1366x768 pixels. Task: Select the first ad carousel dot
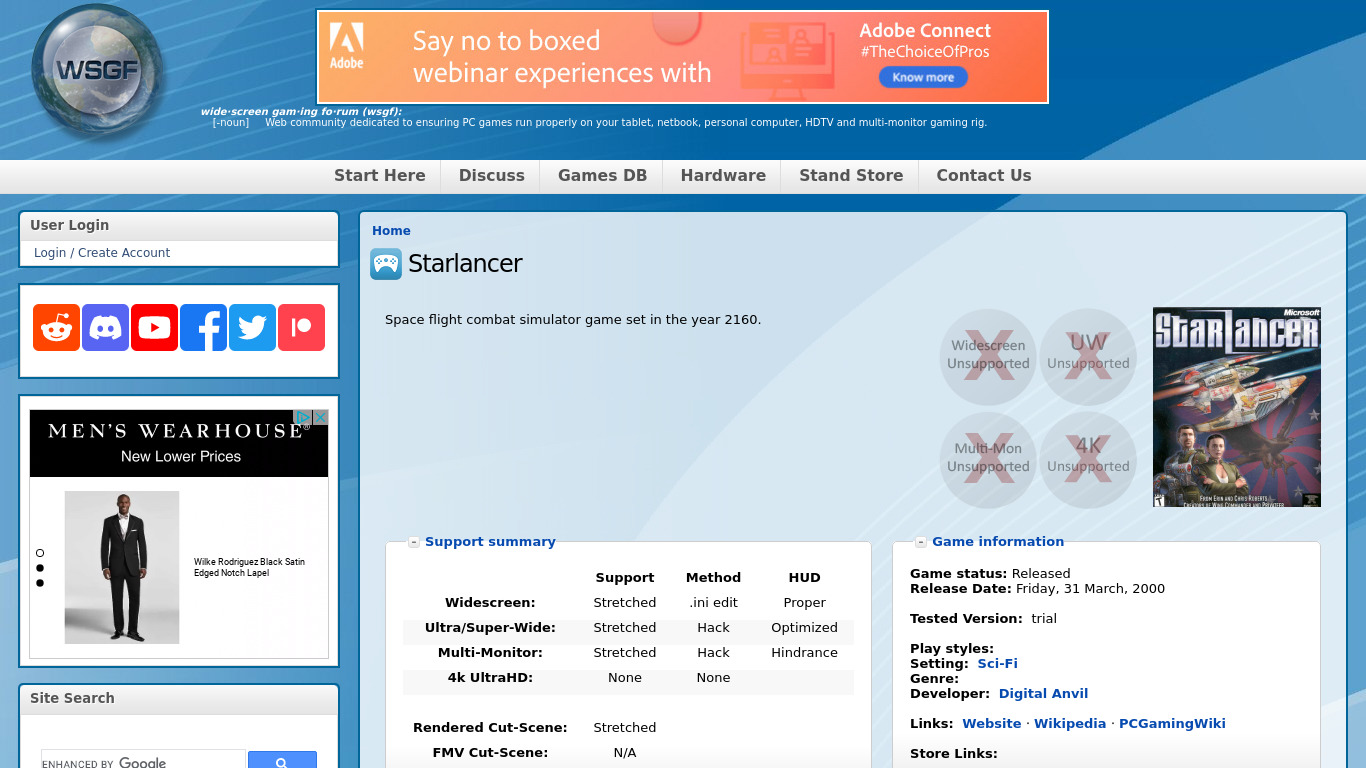40,553
